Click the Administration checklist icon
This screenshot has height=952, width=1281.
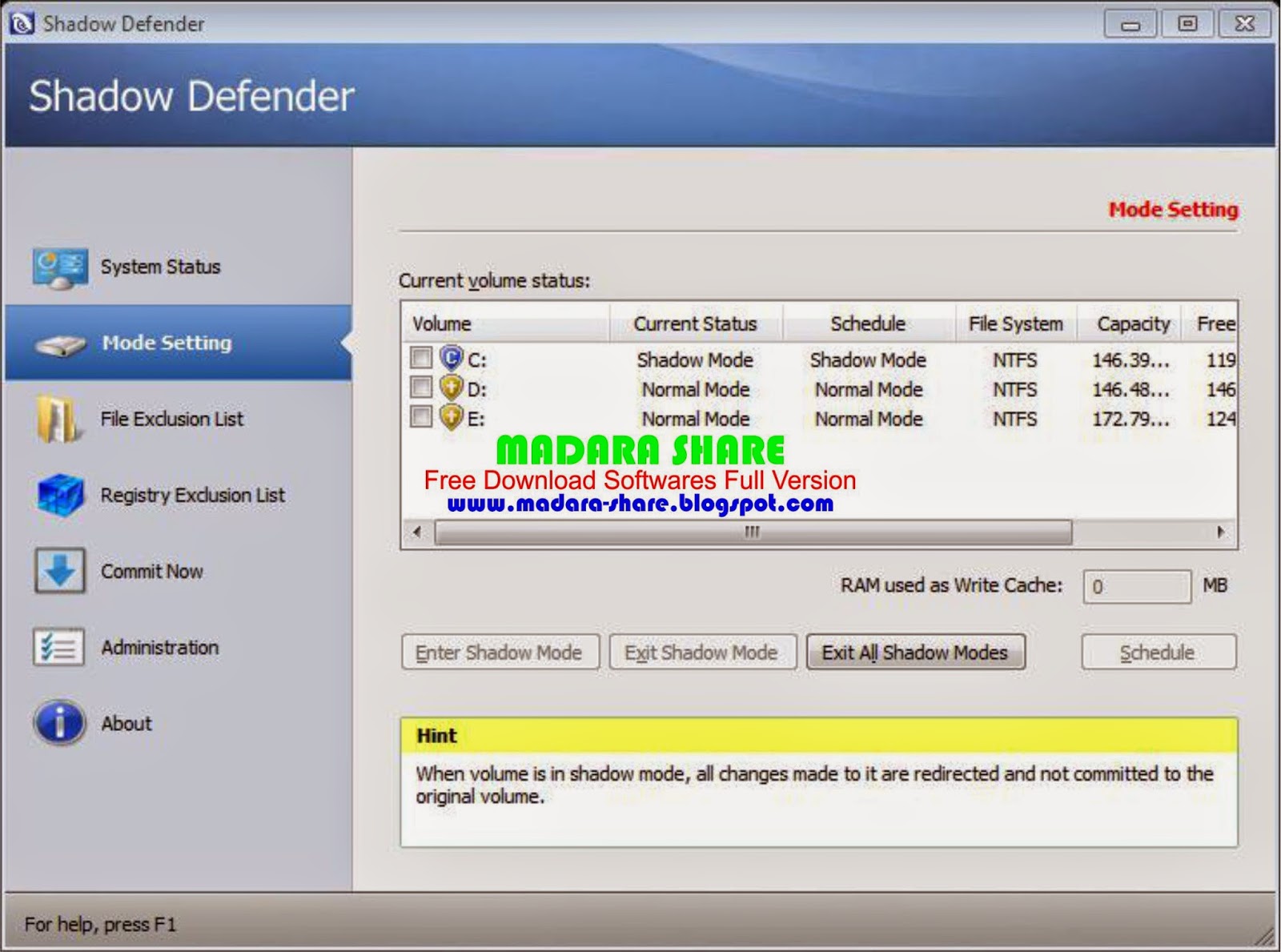58,647
